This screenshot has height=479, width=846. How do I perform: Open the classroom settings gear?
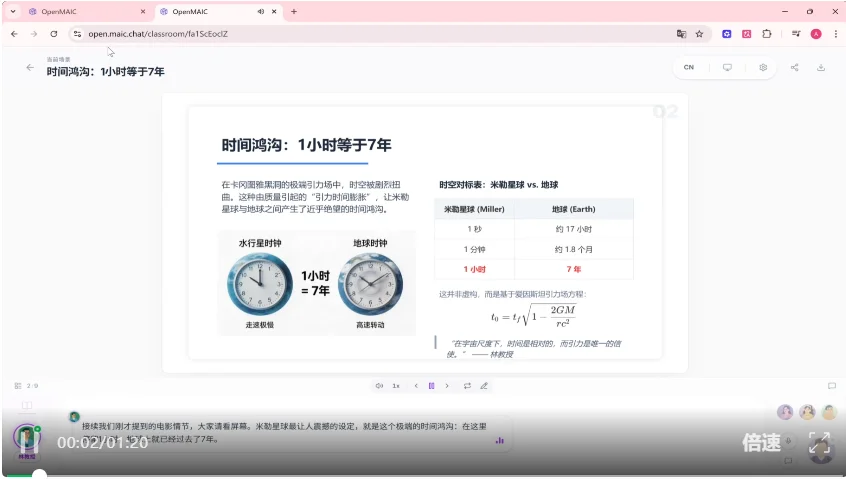(763, 67)
